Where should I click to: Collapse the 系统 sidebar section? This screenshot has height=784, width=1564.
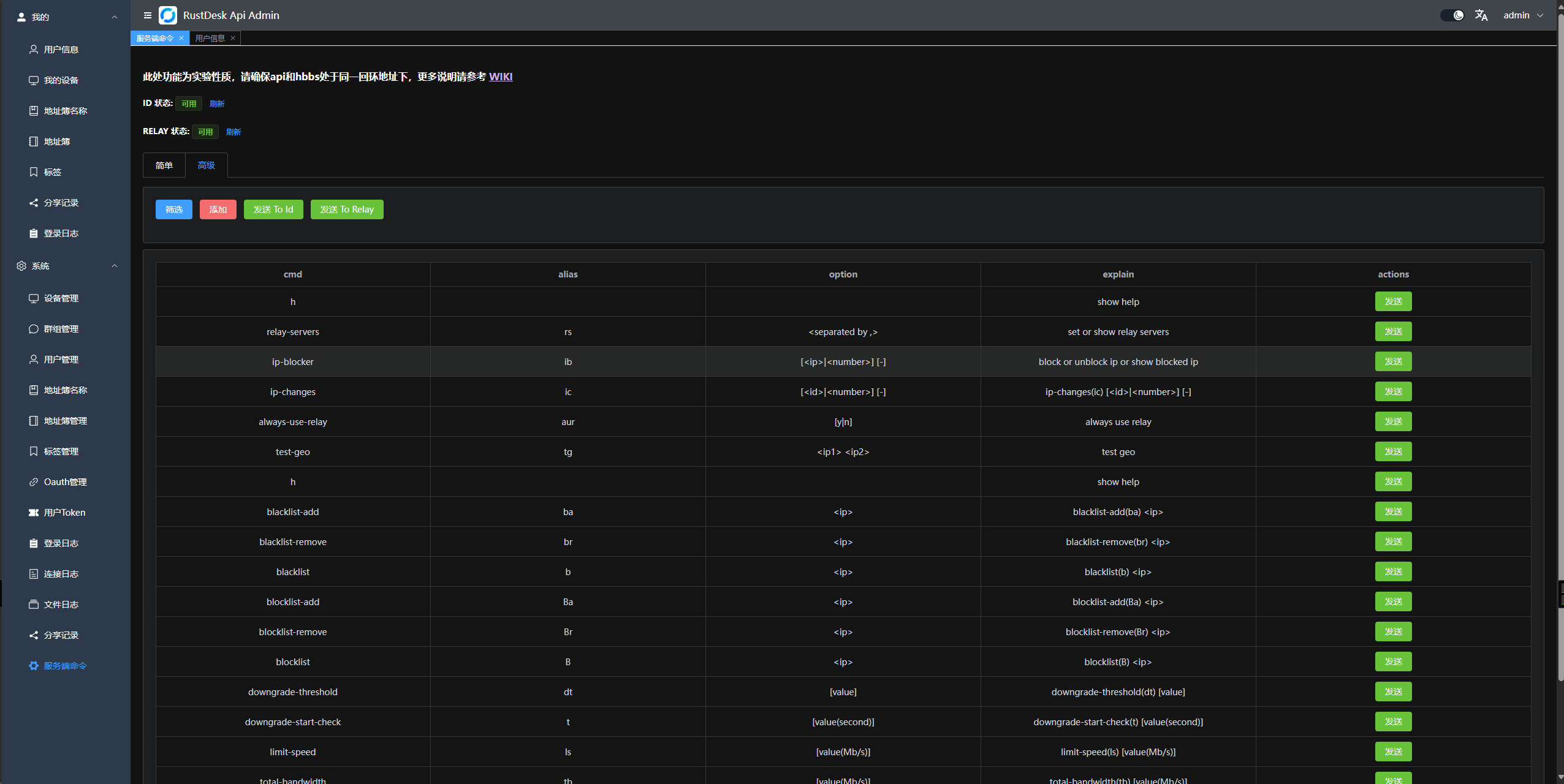click(x=115, y=266)
